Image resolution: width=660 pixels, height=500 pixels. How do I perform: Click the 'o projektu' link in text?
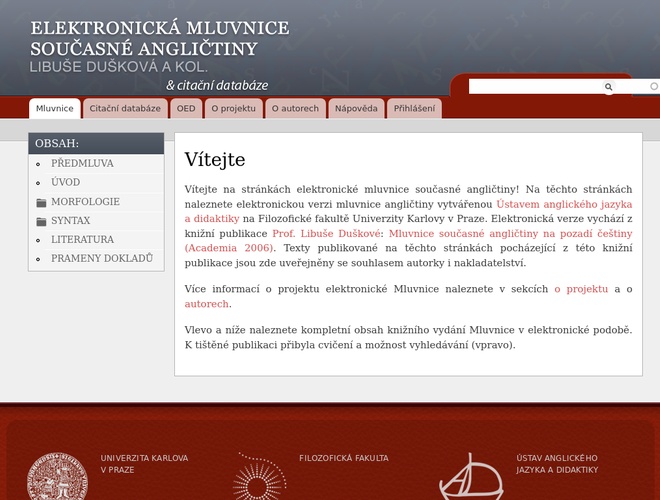click(581, 289)
